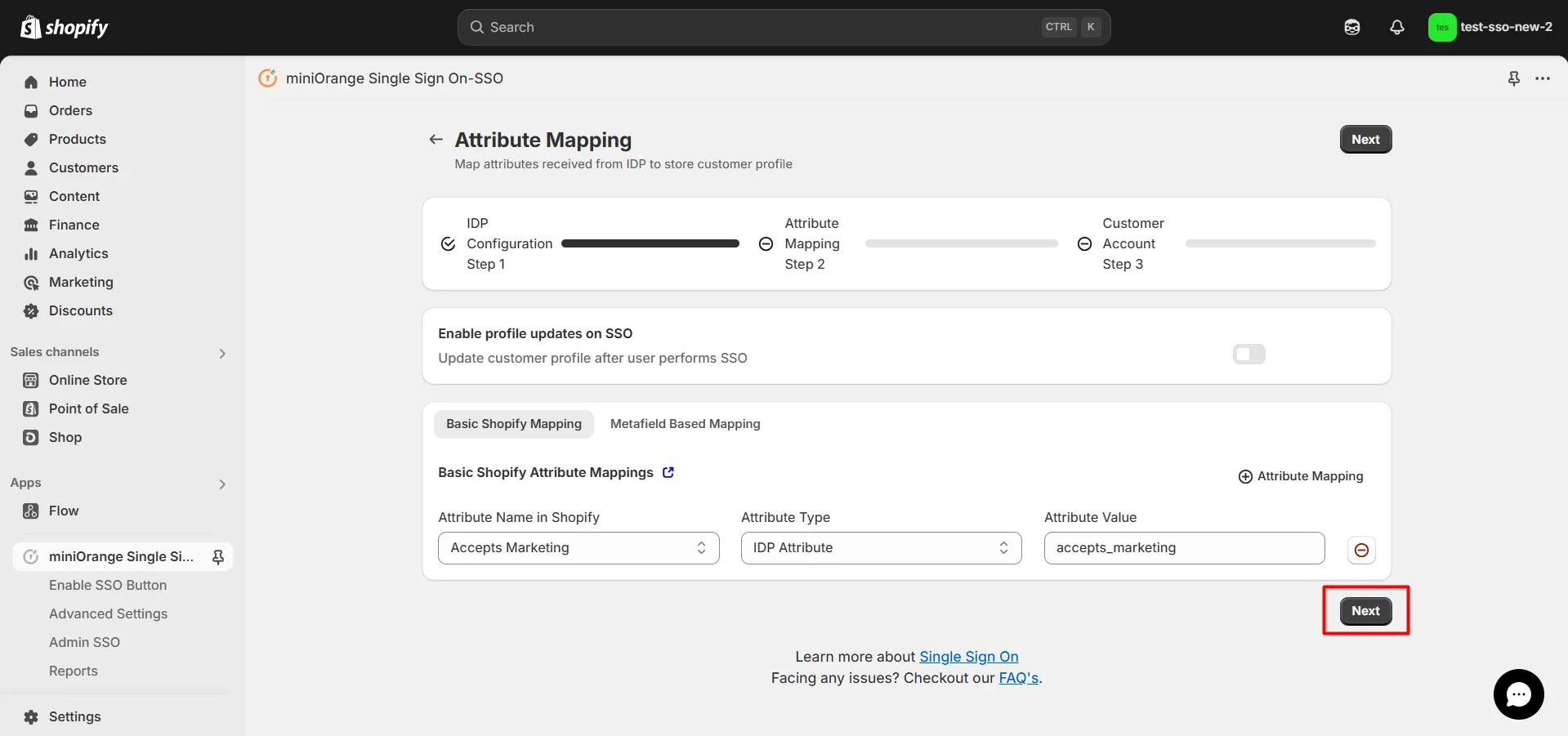Open the Content icon in sidebar
This screenshot has height=736, width=1568.
[31, 196]
